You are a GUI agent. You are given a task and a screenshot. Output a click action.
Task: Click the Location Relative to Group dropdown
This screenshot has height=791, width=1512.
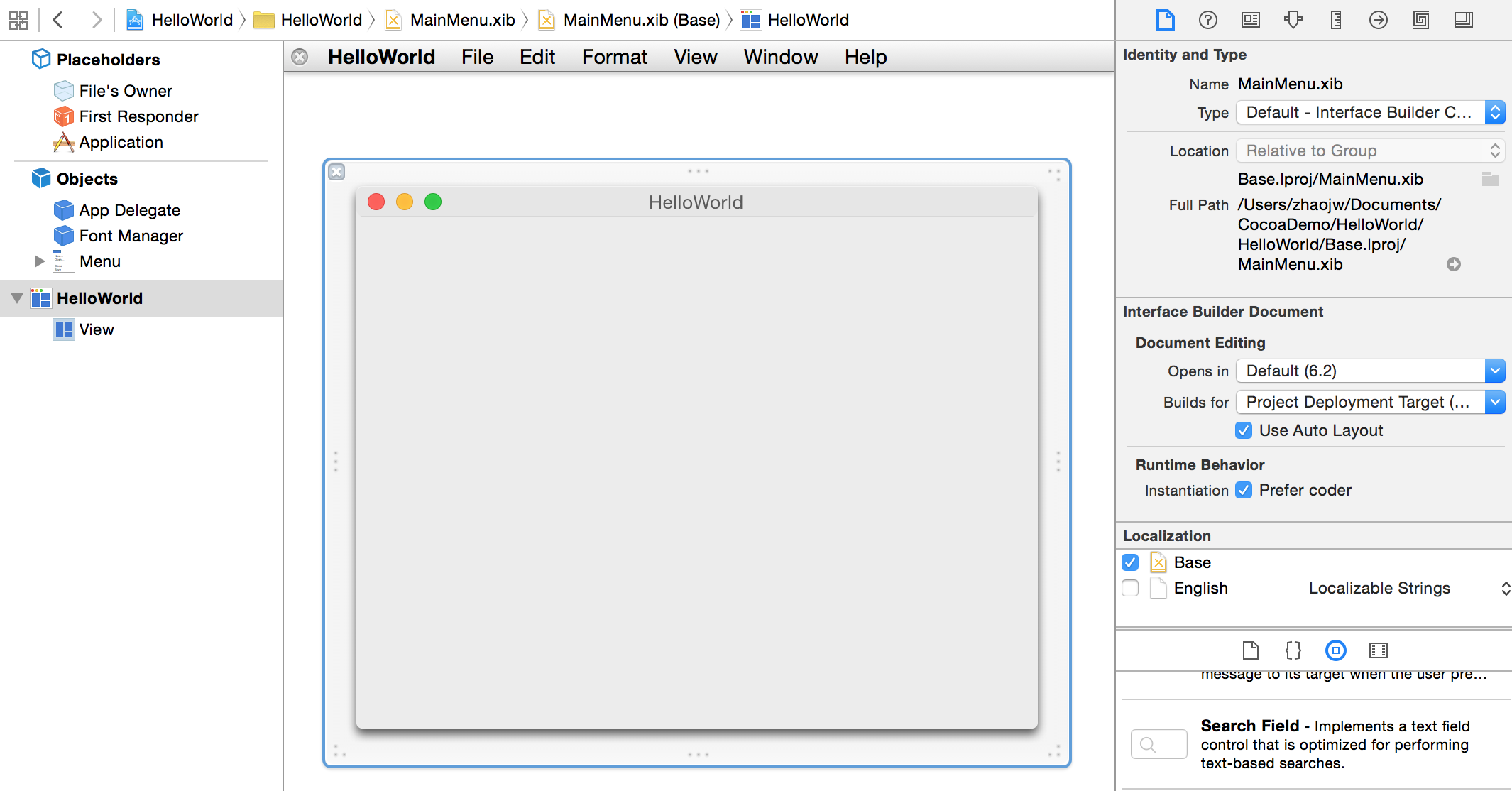click(x=1365, y=151)
